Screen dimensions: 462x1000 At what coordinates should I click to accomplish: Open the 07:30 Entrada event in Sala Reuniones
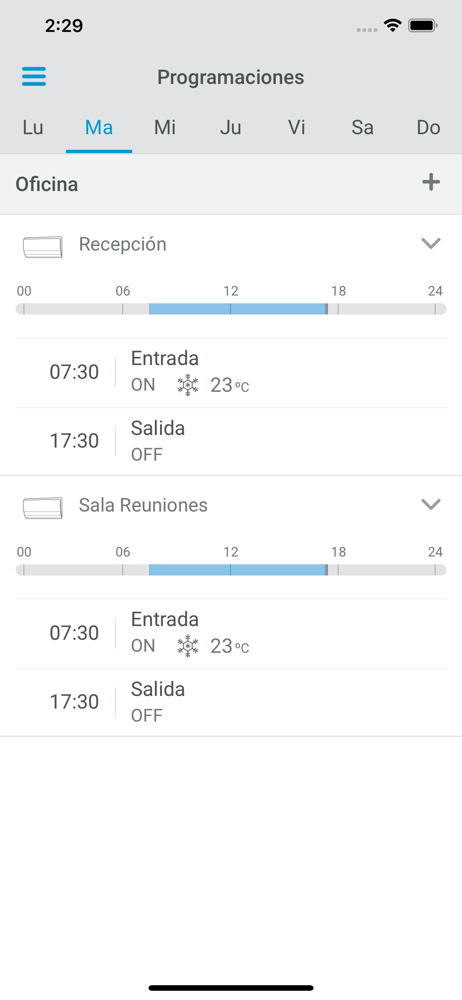click(231, 634)
